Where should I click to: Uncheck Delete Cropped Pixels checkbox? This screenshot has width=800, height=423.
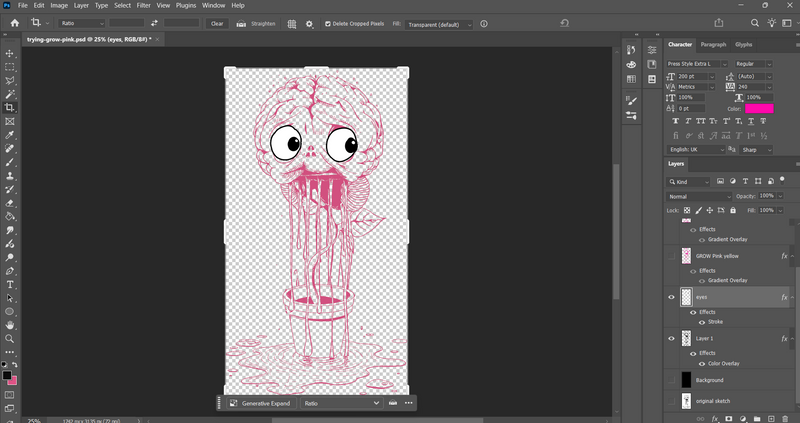pos(328,24)
